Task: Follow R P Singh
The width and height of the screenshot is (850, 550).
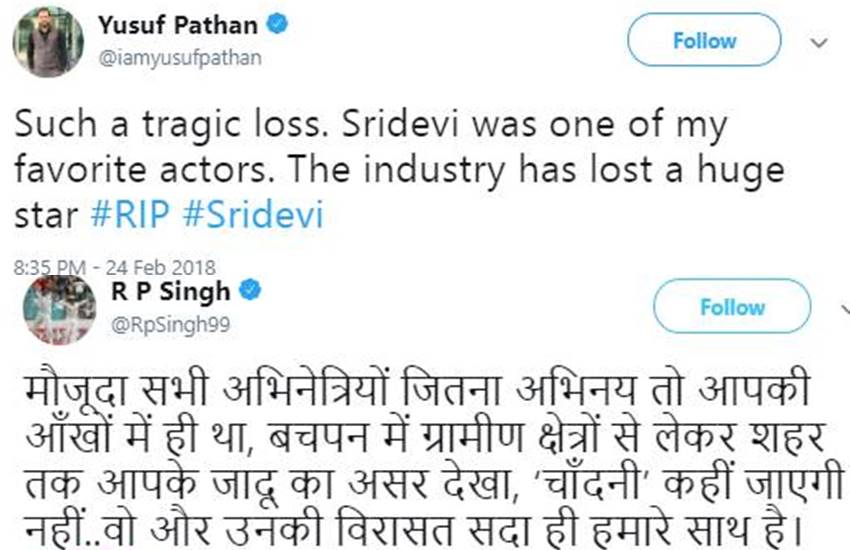Action: pyautogui.click(x=732, y=307)
